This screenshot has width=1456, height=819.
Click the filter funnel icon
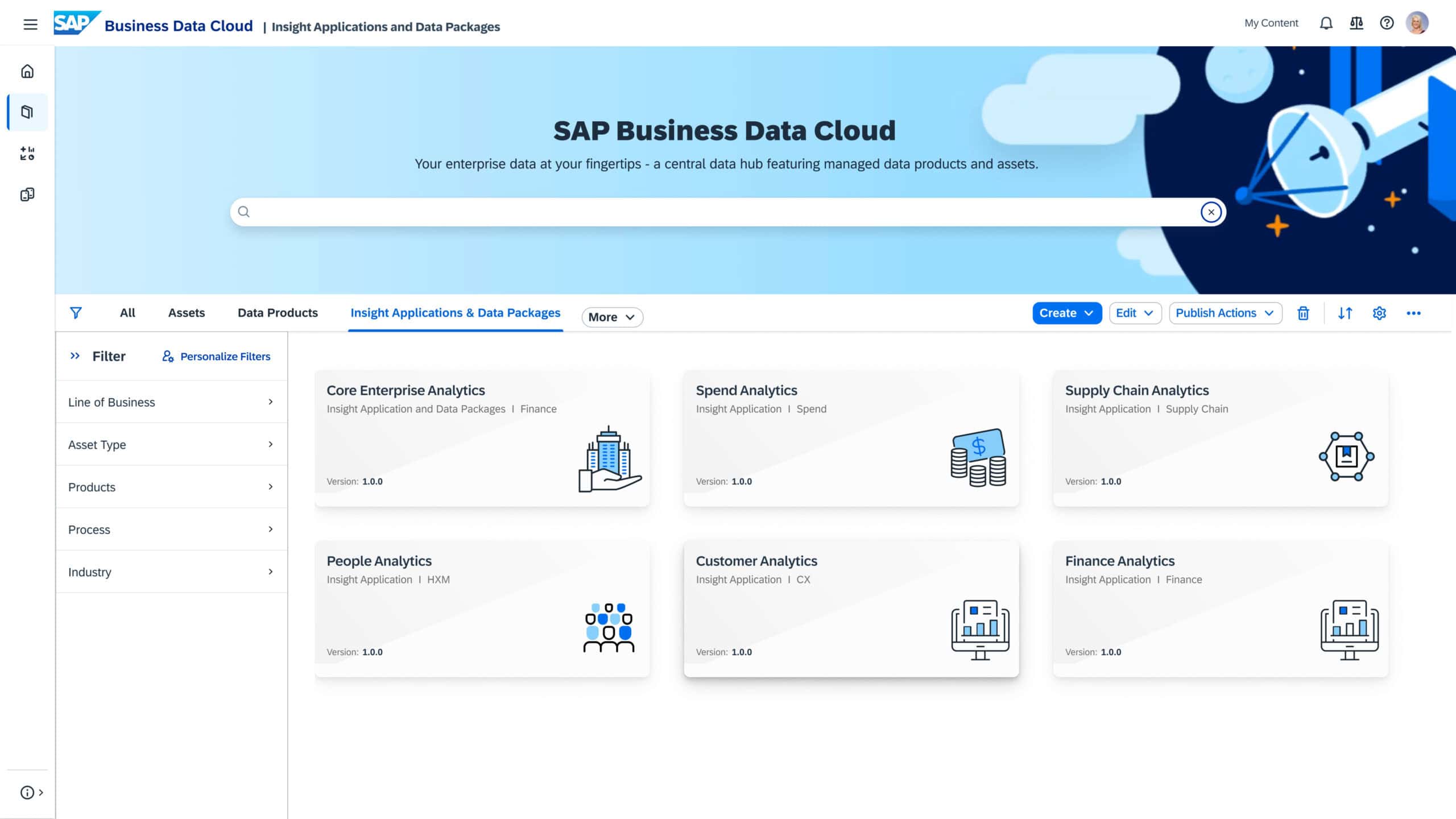click(76, 312)
